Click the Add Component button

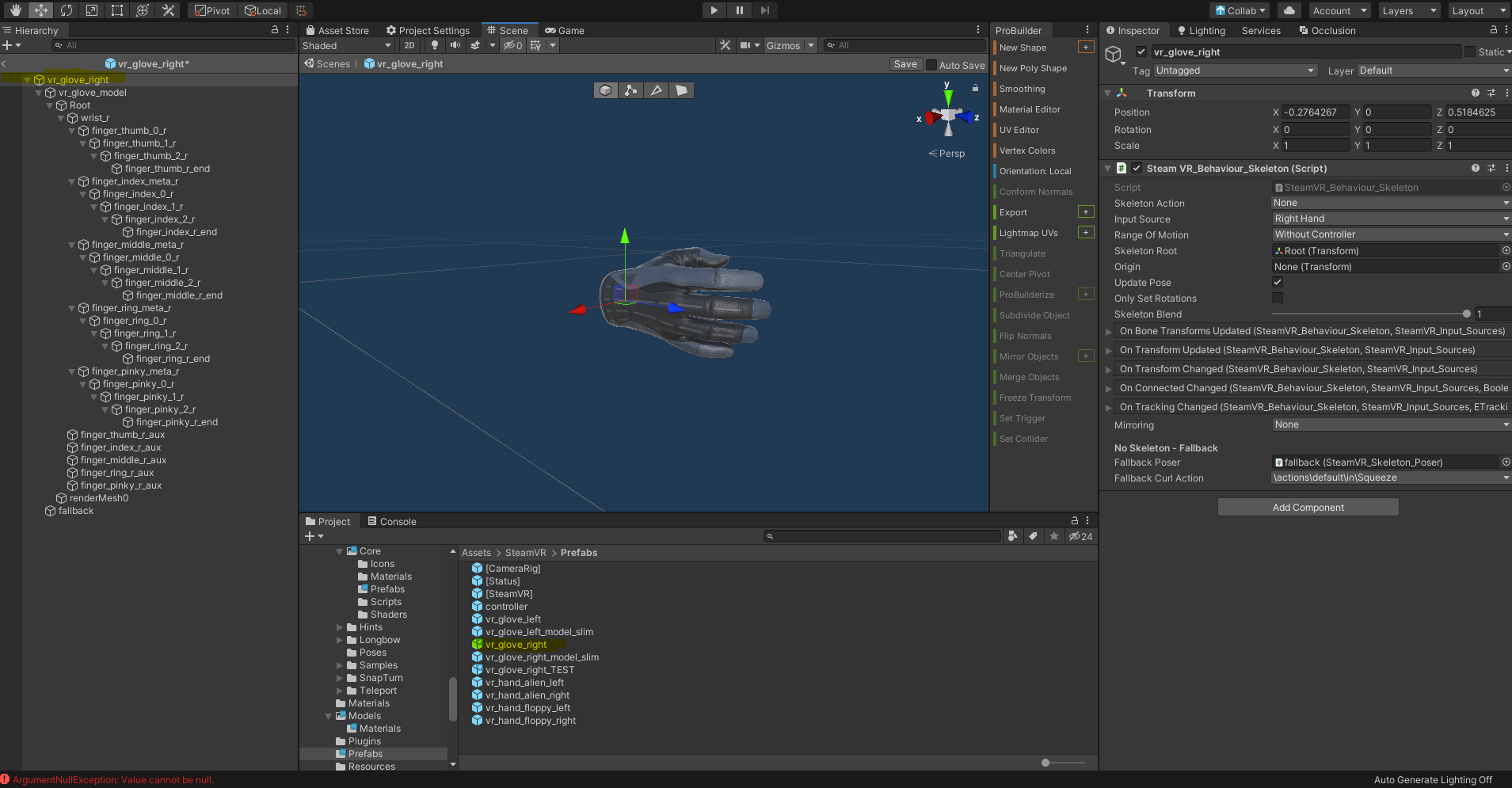(1308, 507)
